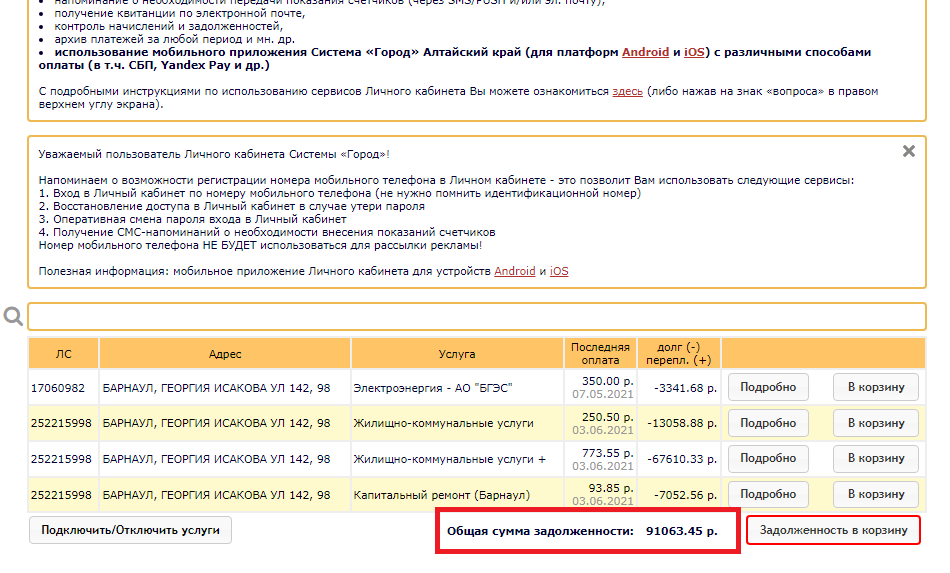This screenshot has width=950, height=573.
Task: Close the mobile phone registration notice
Action: [x=908, y=151]
